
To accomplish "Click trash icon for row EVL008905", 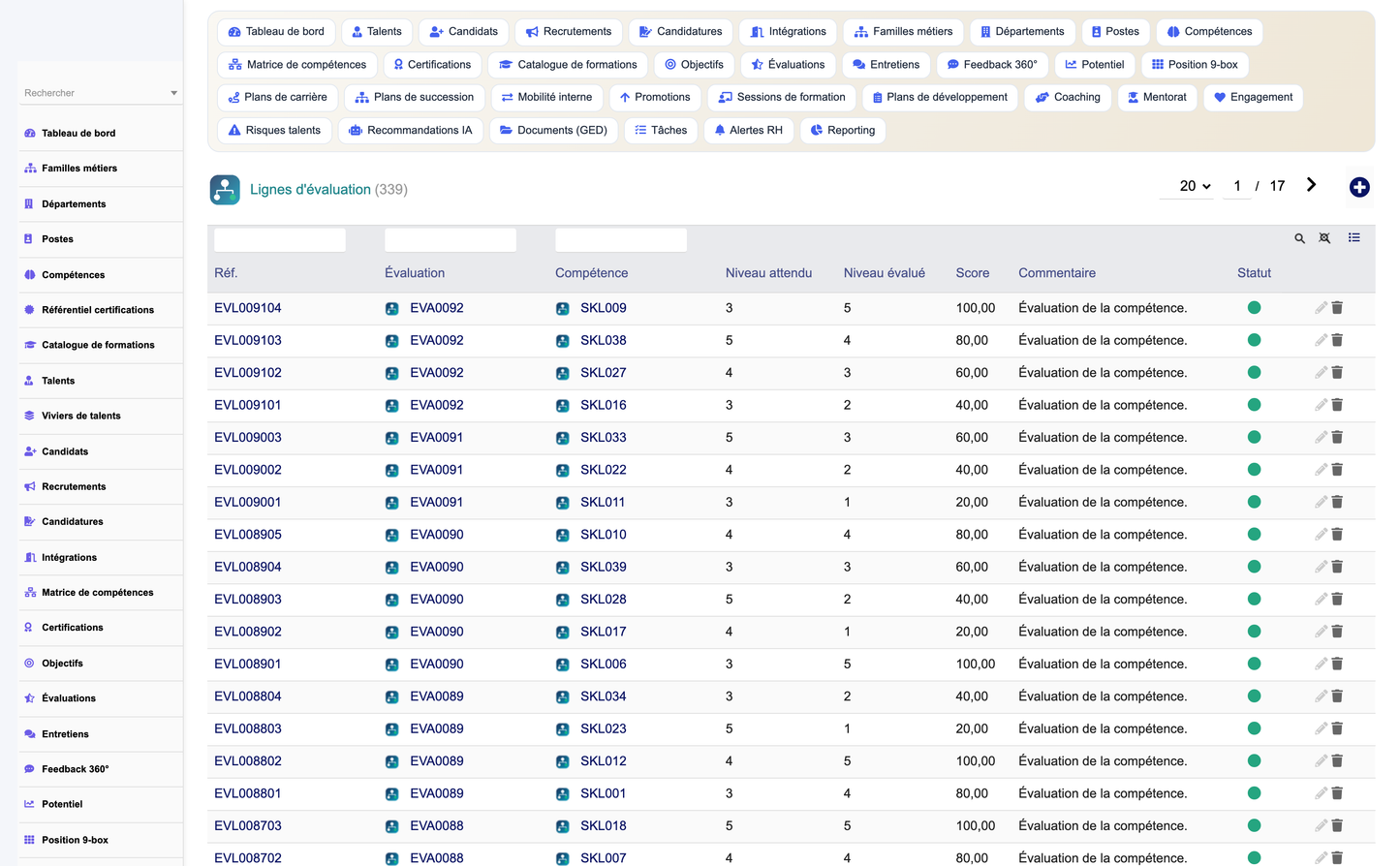I will (x=1337, y=535).
